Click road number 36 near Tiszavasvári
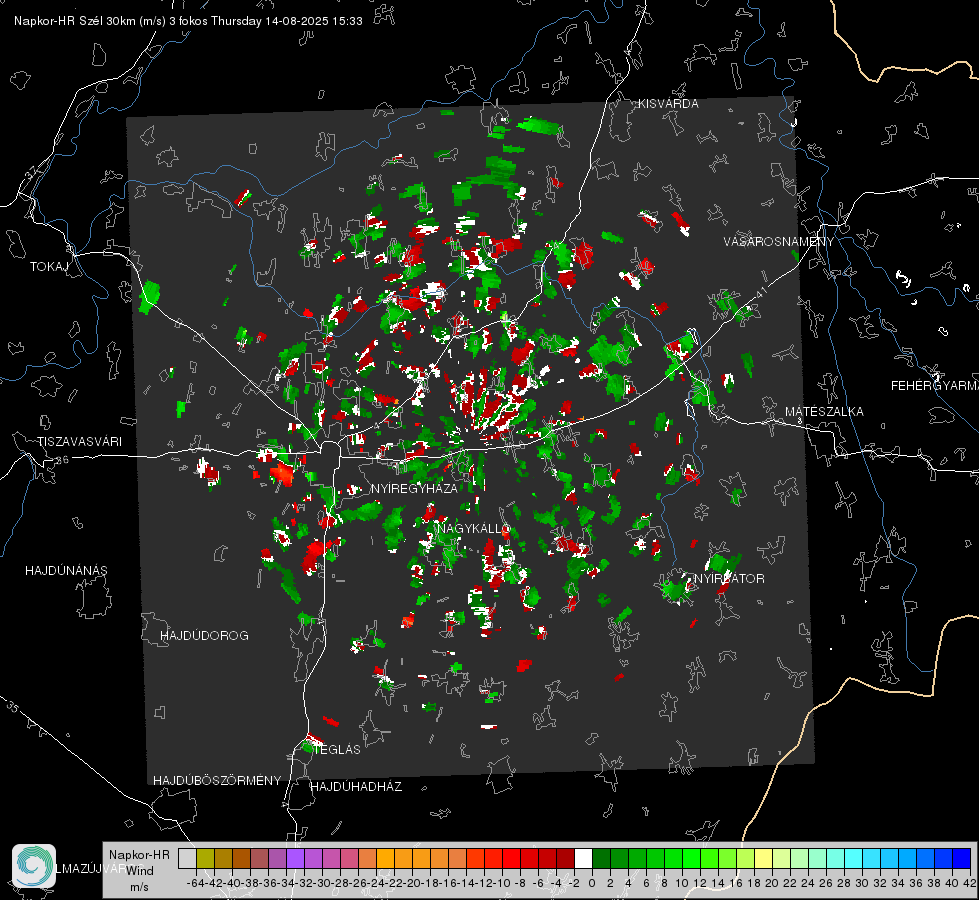Viewport: 979px width, 900px height. [62, 460]
